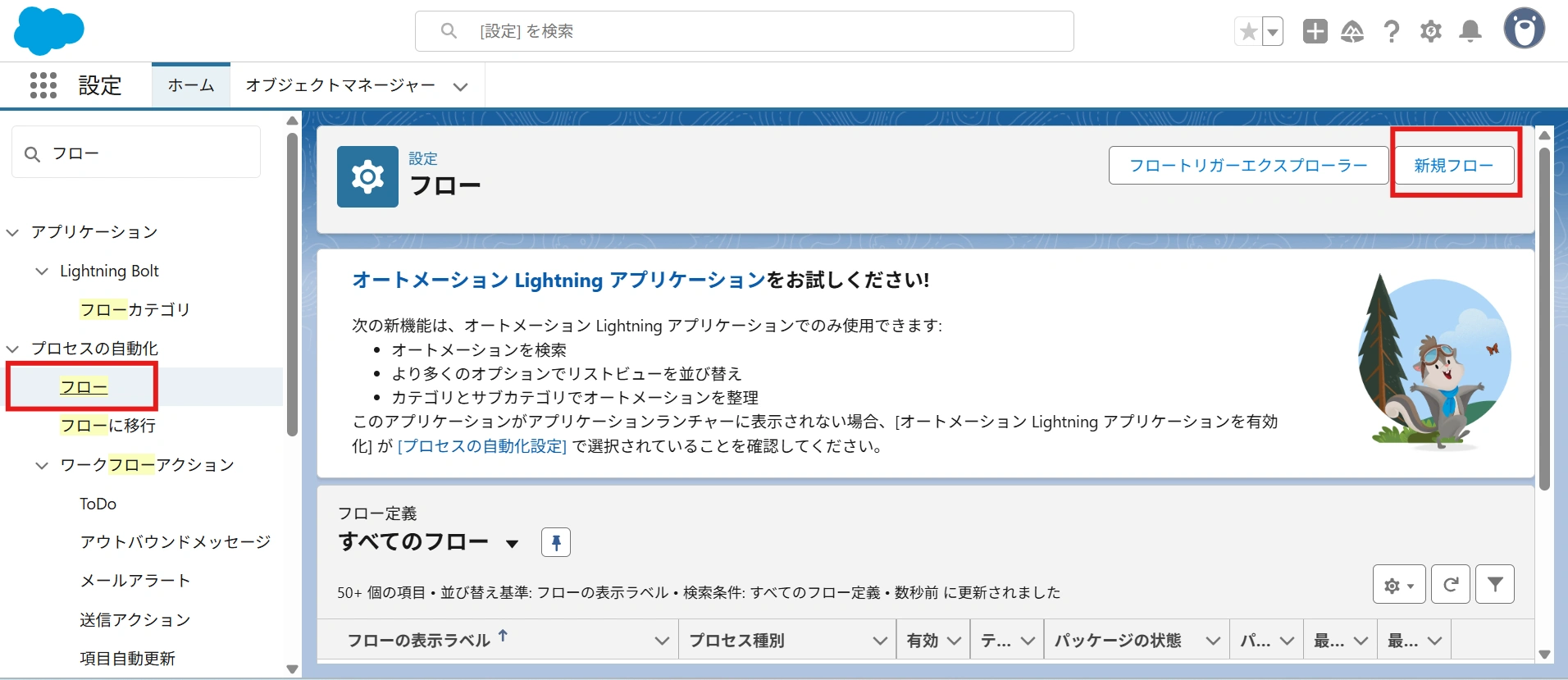This screenshot has width=1568, height=680.
Task: Click the sidebar scrollbar up arrow
Action: point(292,121)
